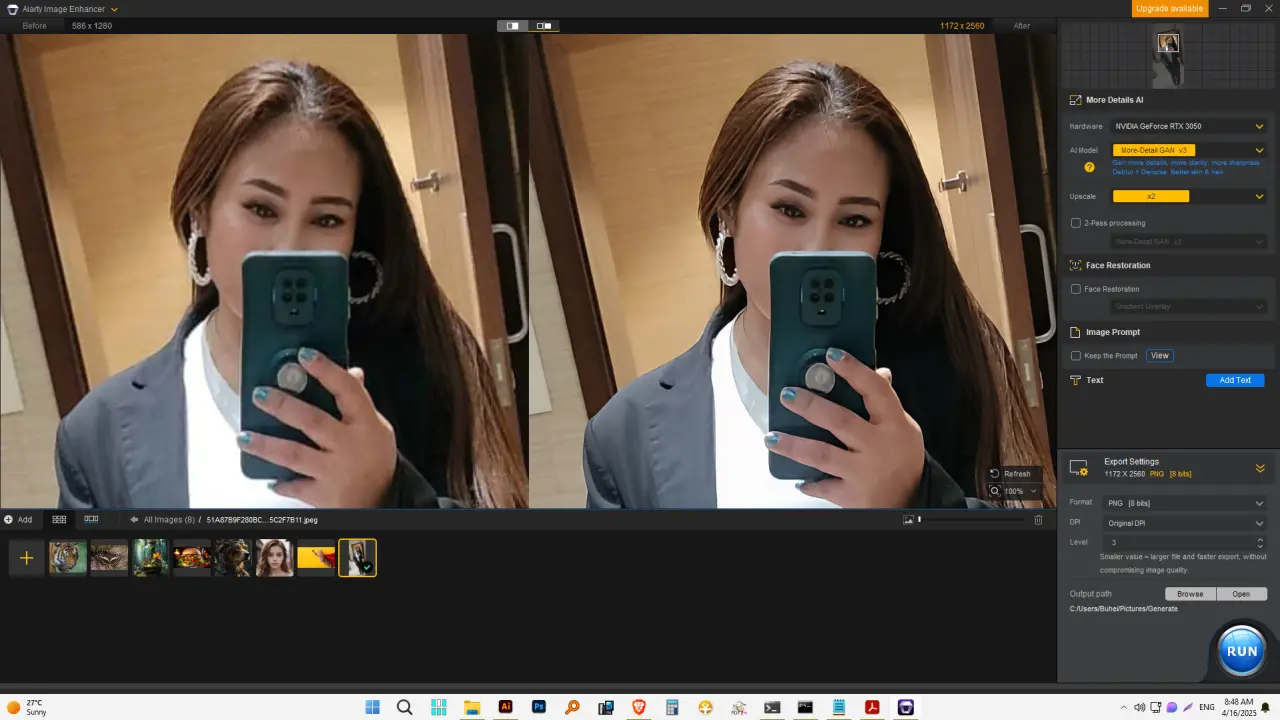Tick the Keep the Prompt checkbox
Image resolution: width=1280 pixels, height=720 pixels.
1076,356
